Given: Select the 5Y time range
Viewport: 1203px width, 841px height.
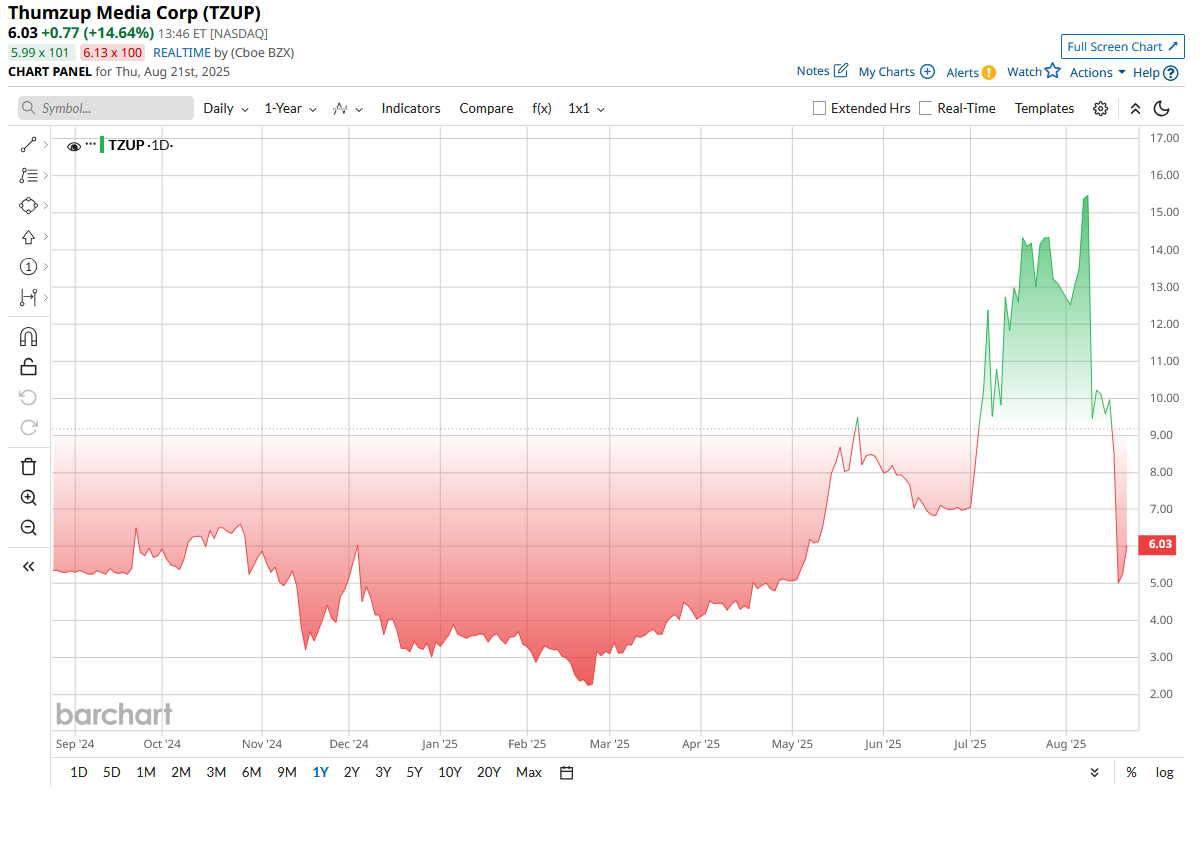Looking at the screenshot, I should (414, 772).
